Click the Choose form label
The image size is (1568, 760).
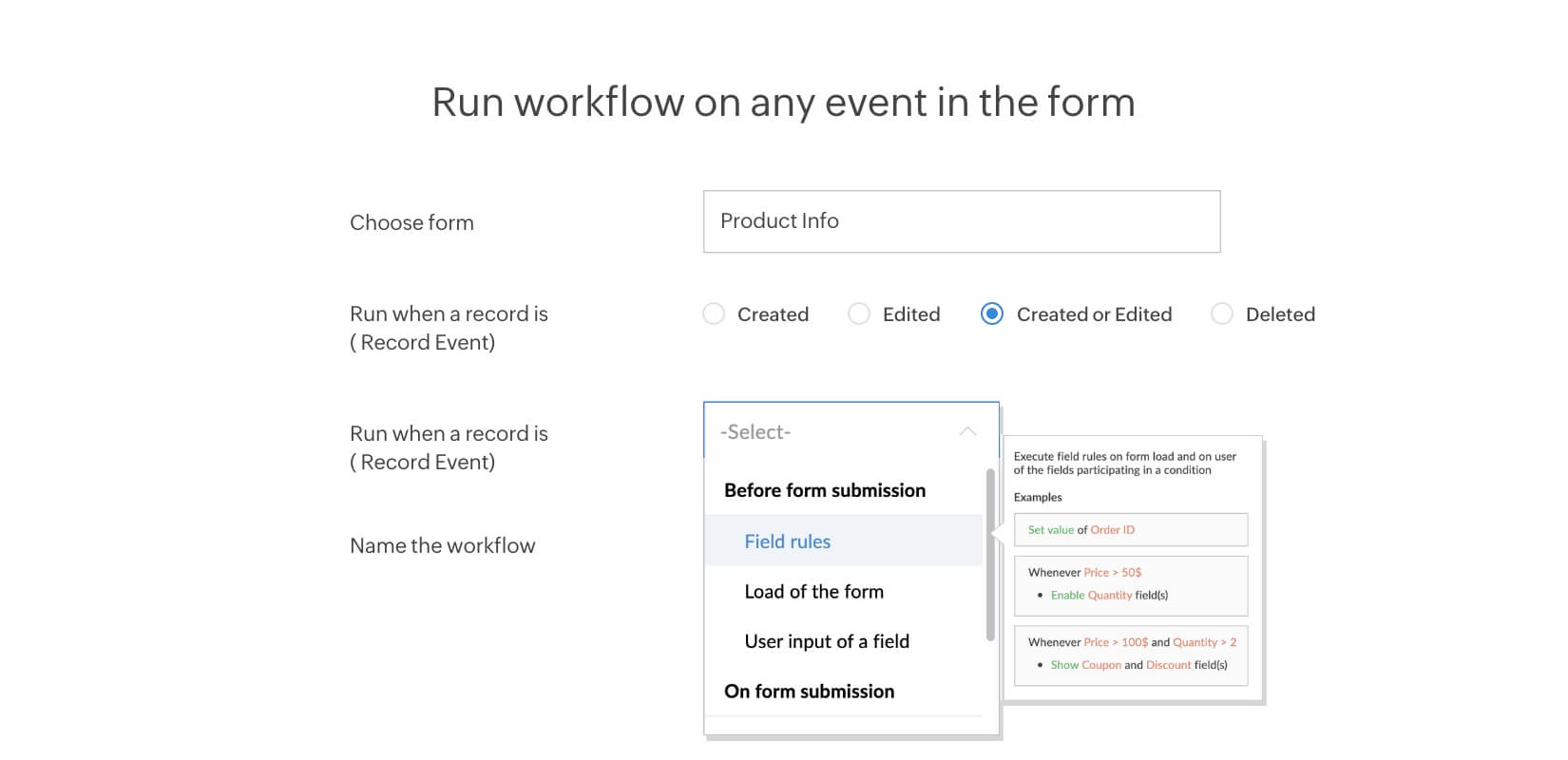(411, 223)
